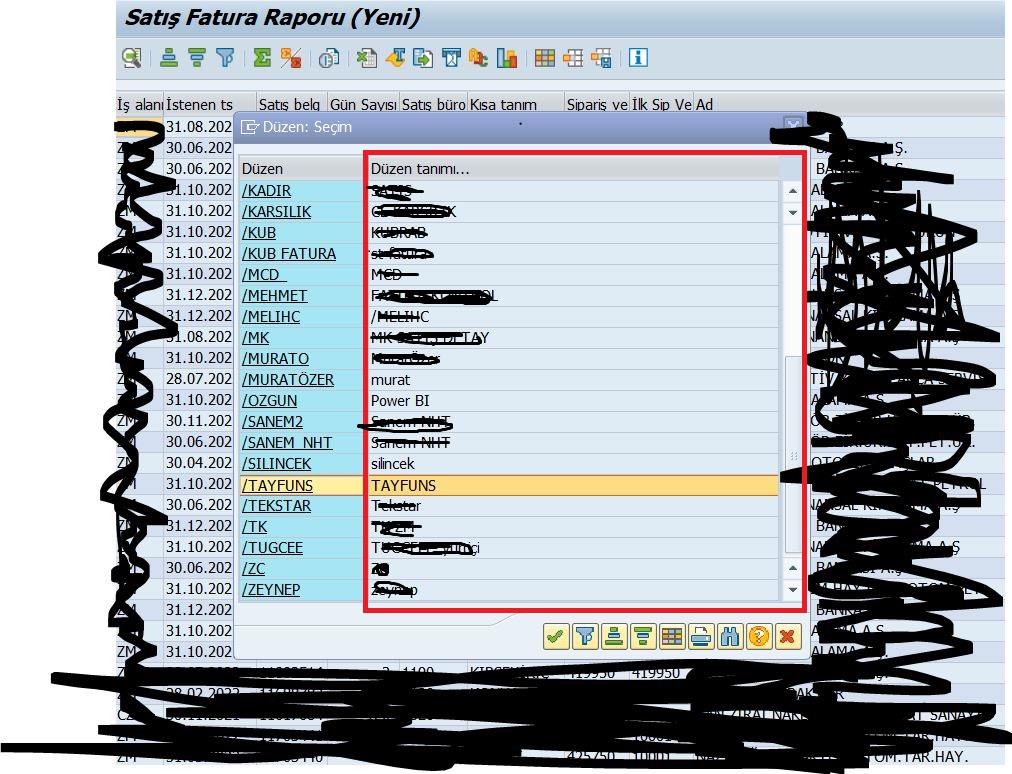Open the graphics/chart display icon
Viewport: 1012px width, 774px height.
coord(508,58)
